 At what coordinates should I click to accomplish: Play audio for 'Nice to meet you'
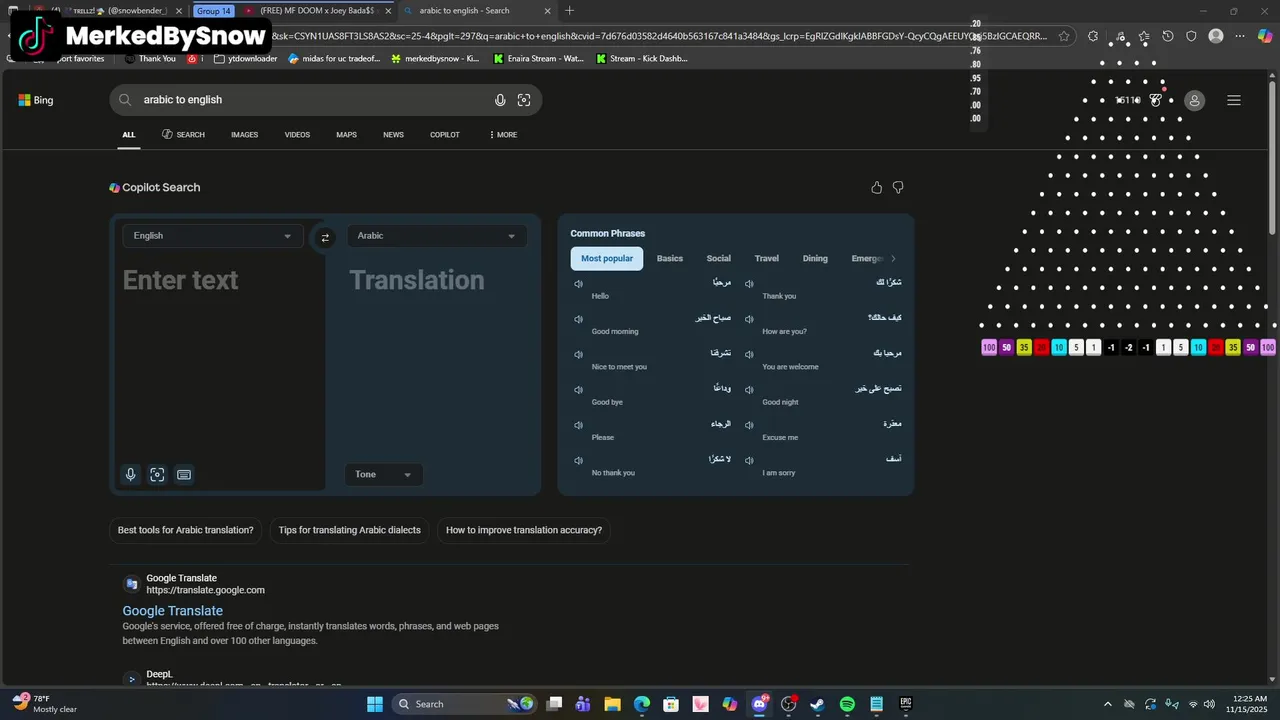(x=578, y=354)
